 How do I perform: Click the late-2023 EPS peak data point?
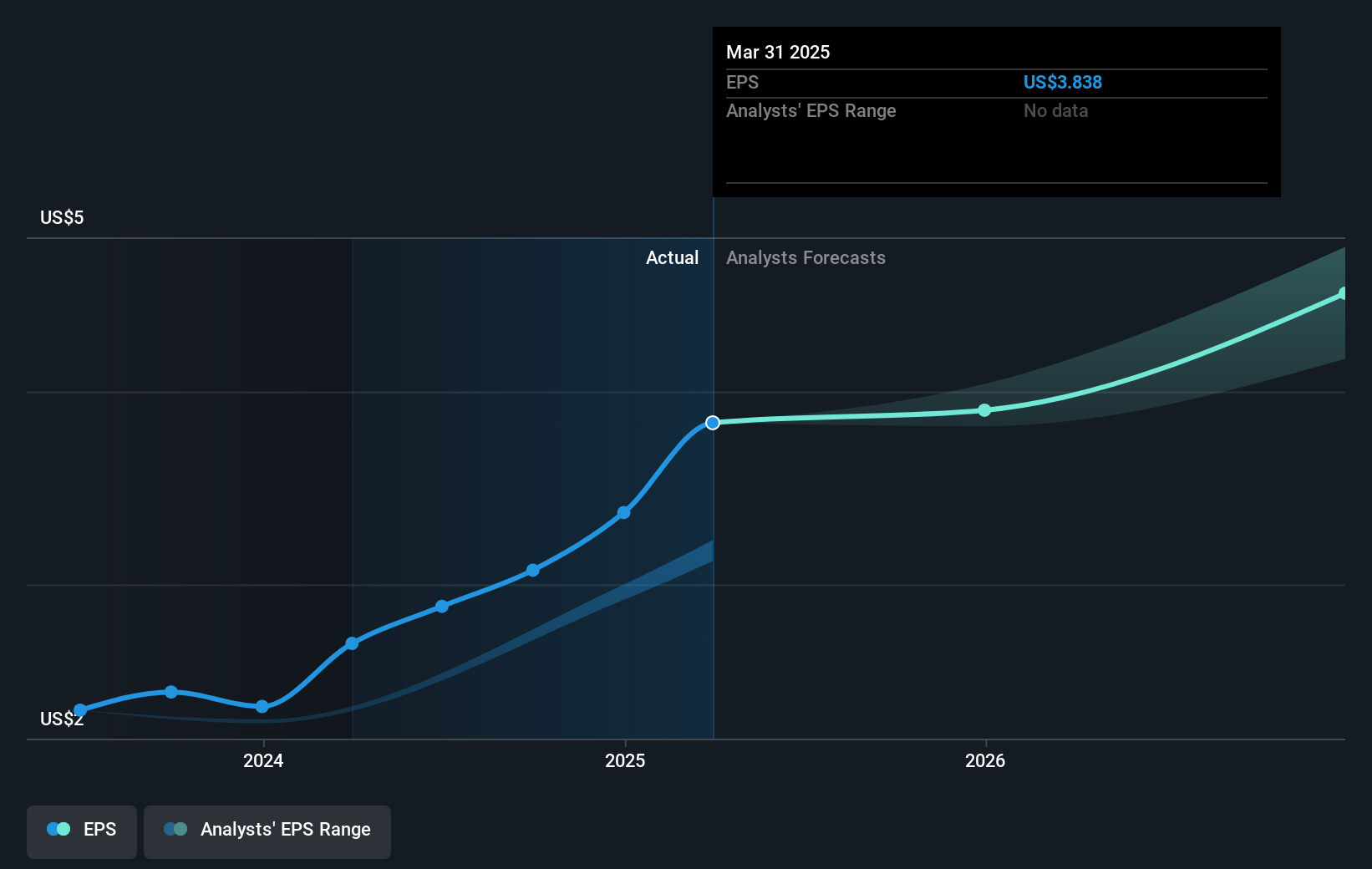point(171,692)
